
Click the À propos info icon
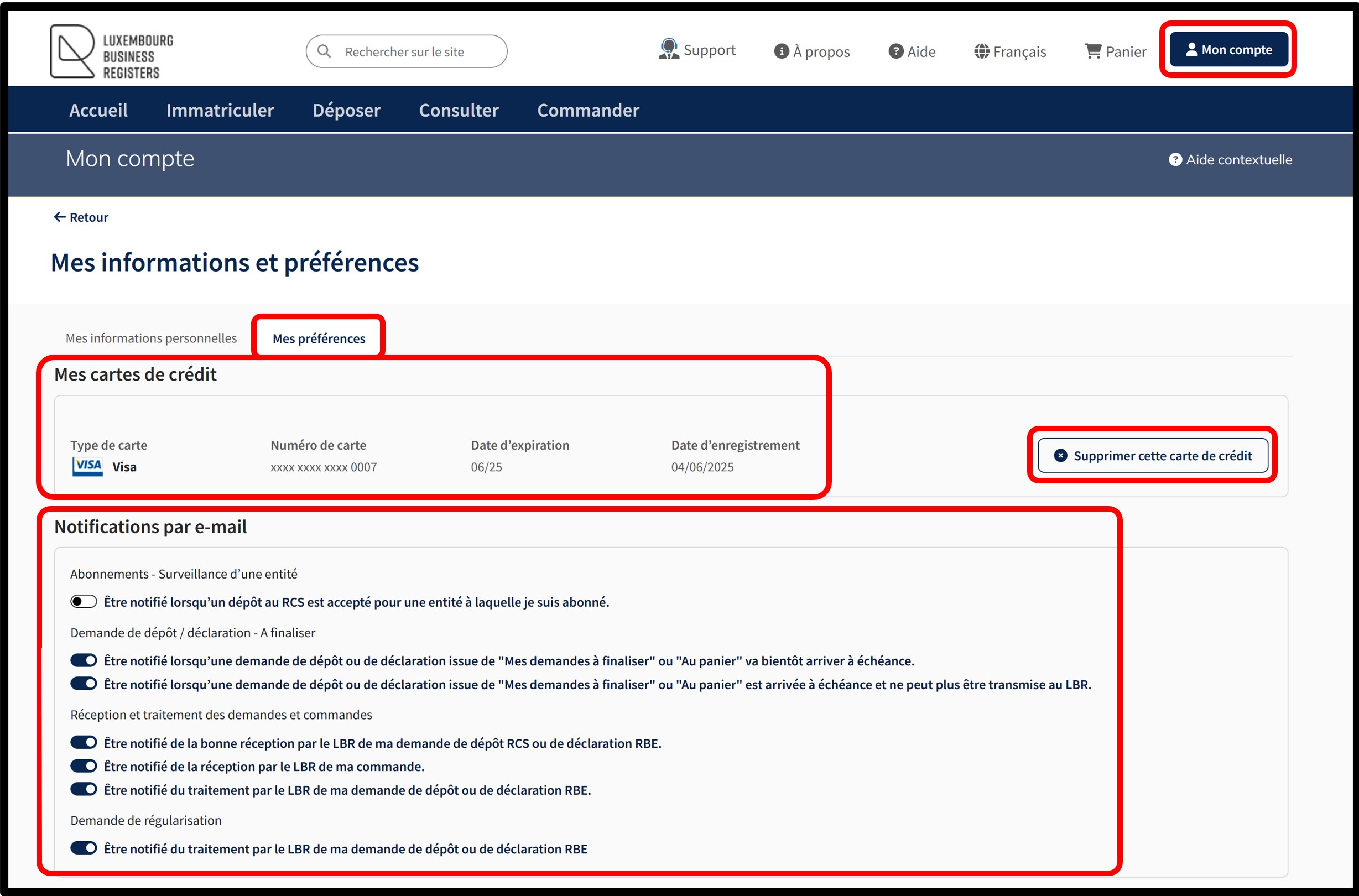[x=780, y=51]
